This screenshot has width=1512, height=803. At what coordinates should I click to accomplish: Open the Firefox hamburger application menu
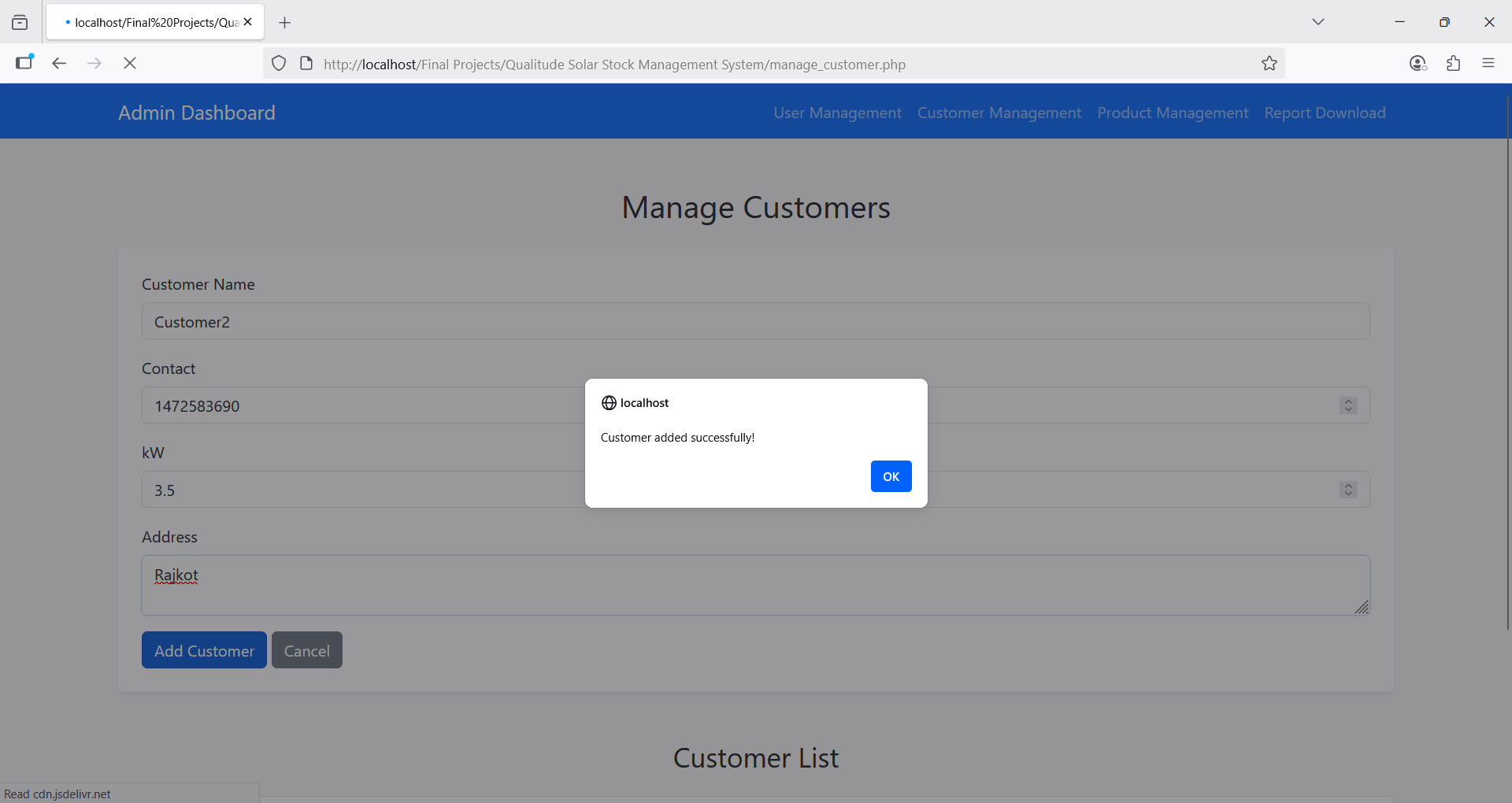pos(1488,63)
